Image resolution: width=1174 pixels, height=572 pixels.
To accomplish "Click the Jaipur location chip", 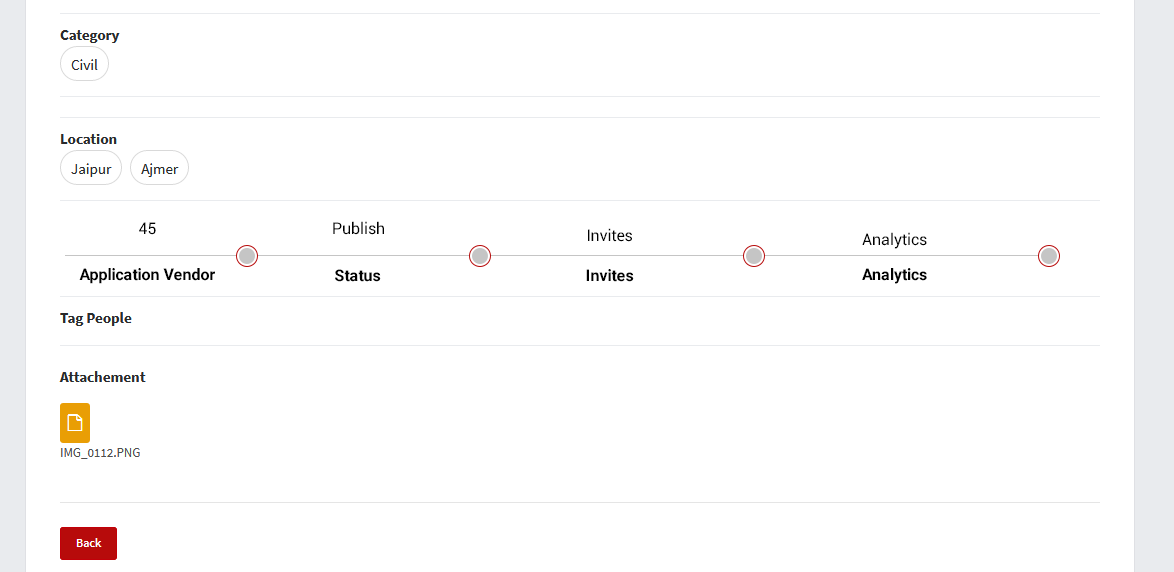I will (91, 169).
